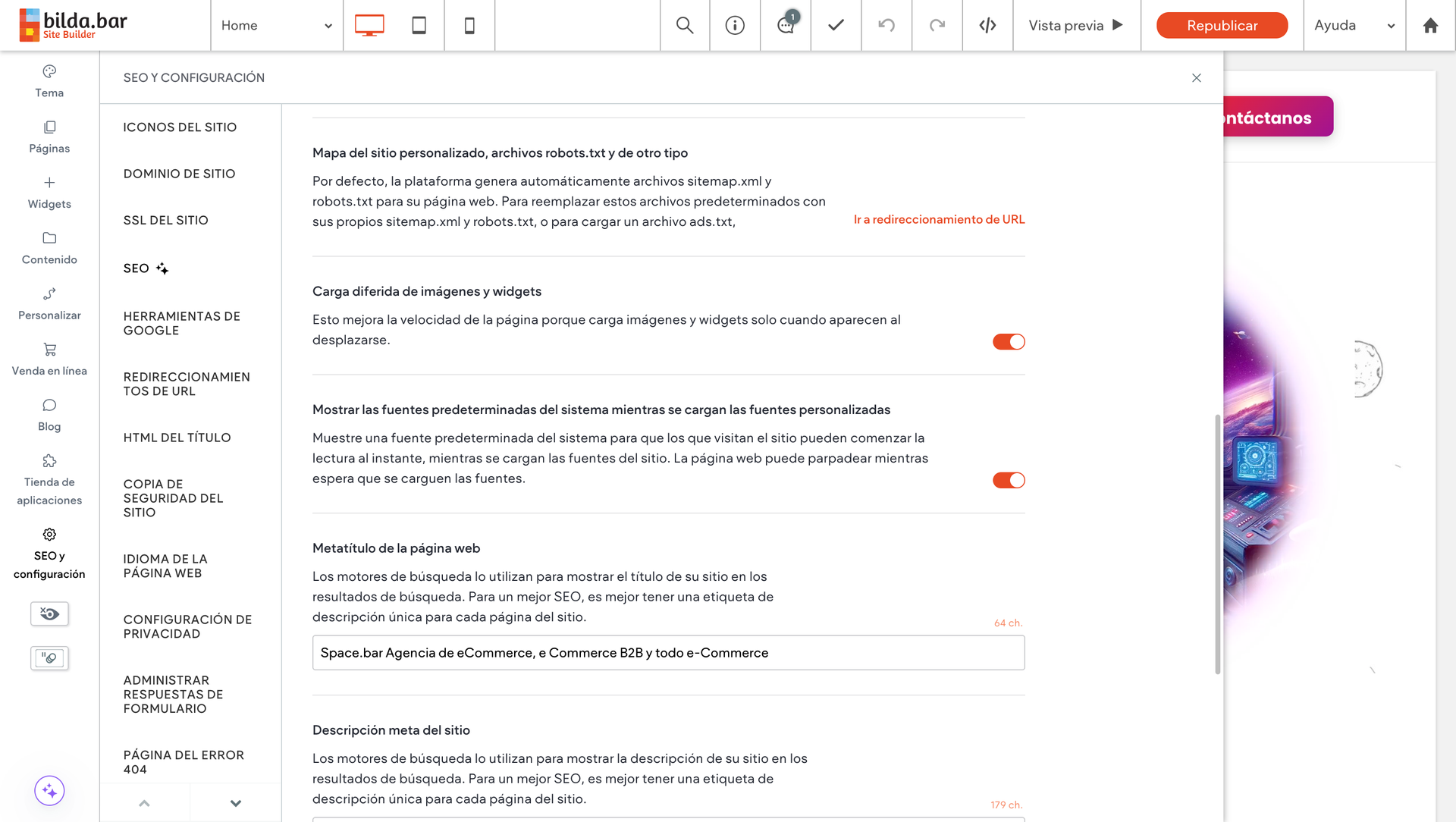Open CONFIGURACIÓN DE PRIVACIDAD section
The width and height of the screenshot is (1456, 822).
[x=187, y=626]
